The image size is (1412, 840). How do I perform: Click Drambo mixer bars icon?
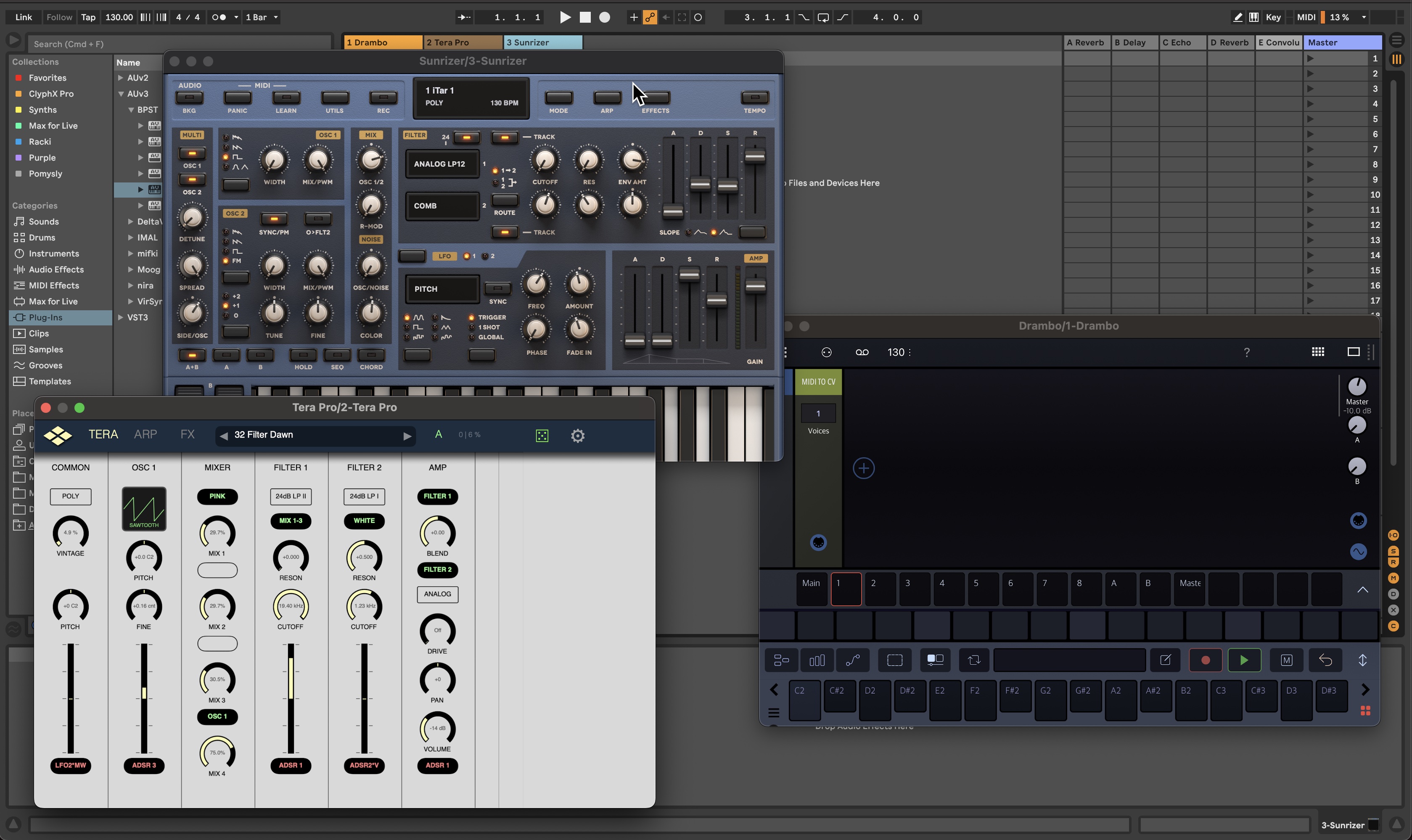(817, 660)
